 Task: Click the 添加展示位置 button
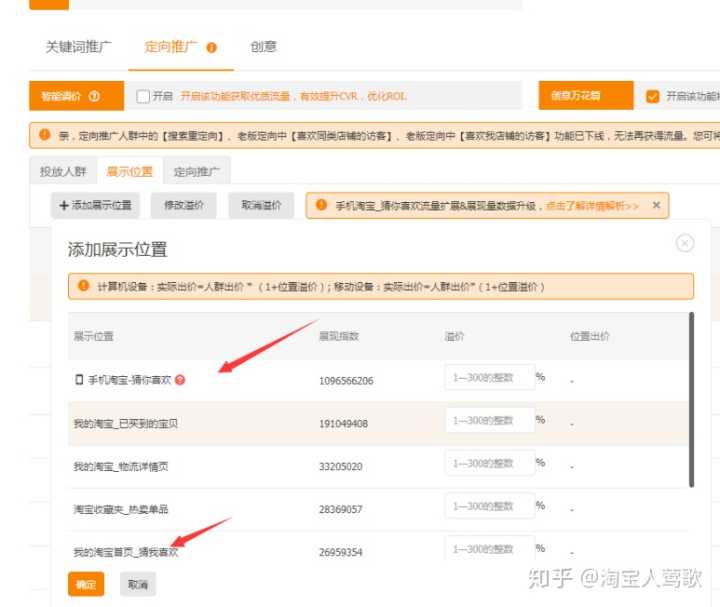click(95, 205)
